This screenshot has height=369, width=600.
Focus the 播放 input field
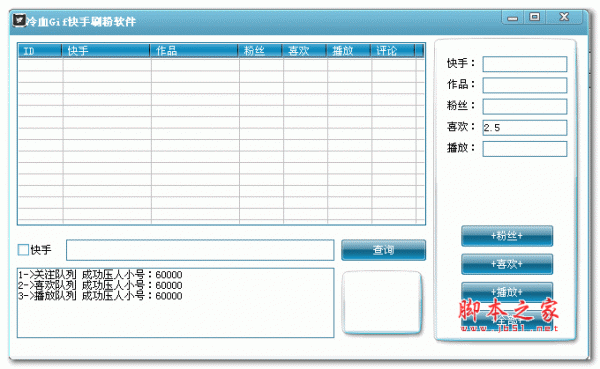525,149
